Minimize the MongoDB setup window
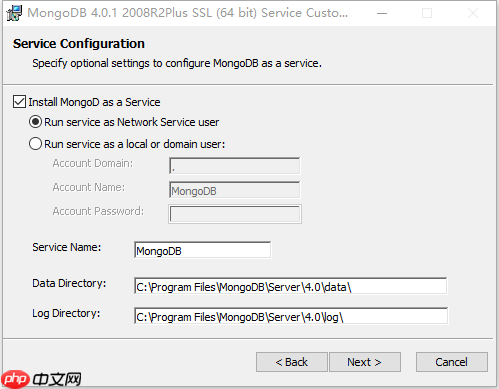 [x=382, y=13]
